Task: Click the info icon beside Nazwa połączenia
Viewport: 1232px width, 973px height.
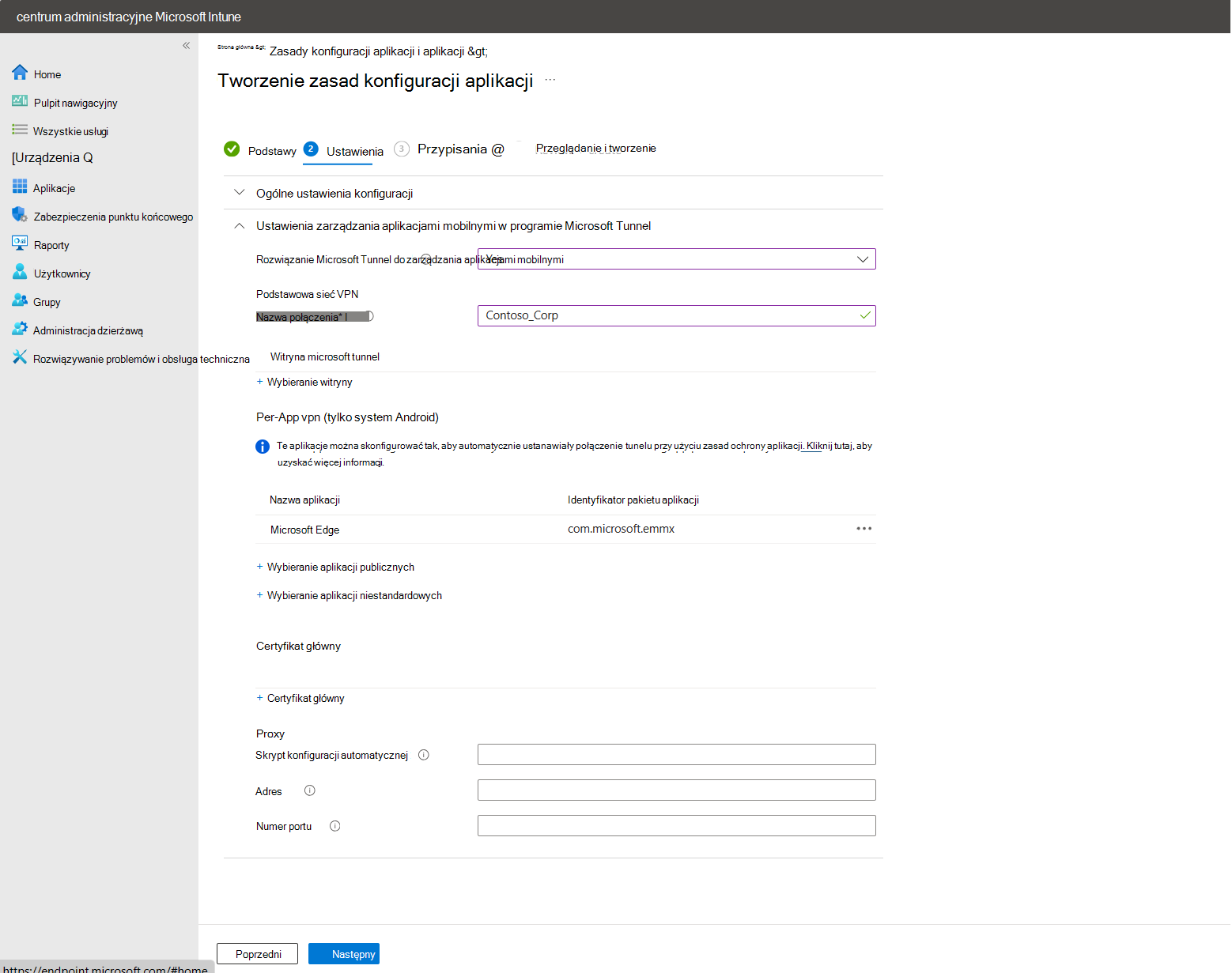Action: coord(369,316)
